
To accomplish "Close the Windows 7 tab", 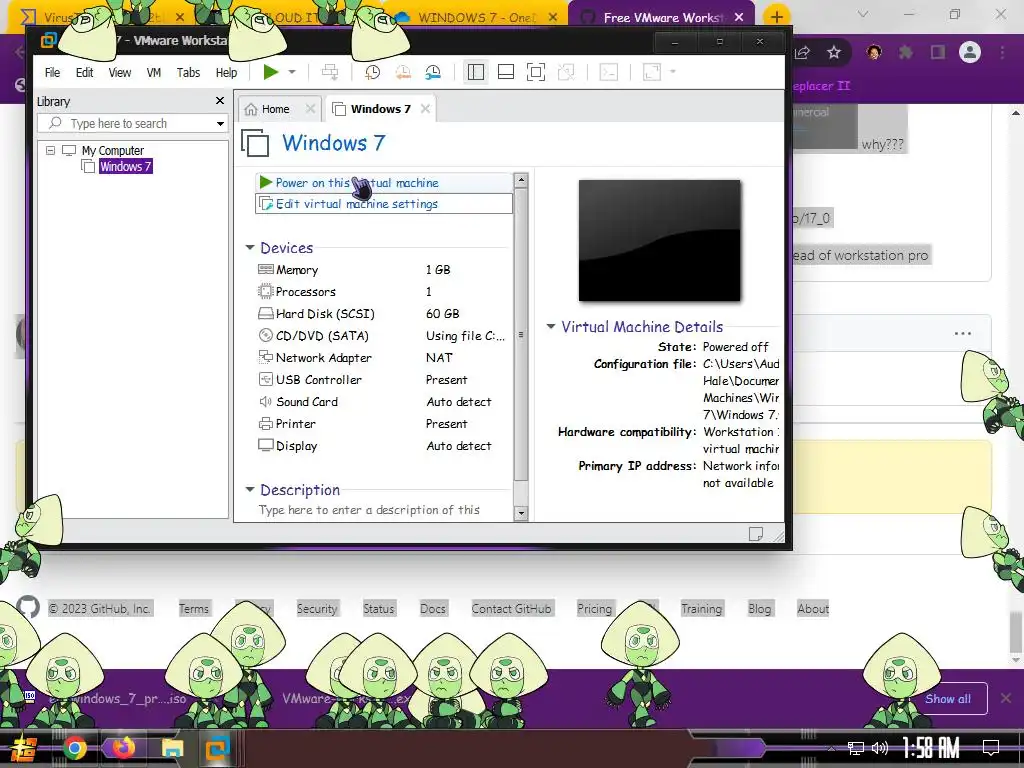I will click(425, 109).
